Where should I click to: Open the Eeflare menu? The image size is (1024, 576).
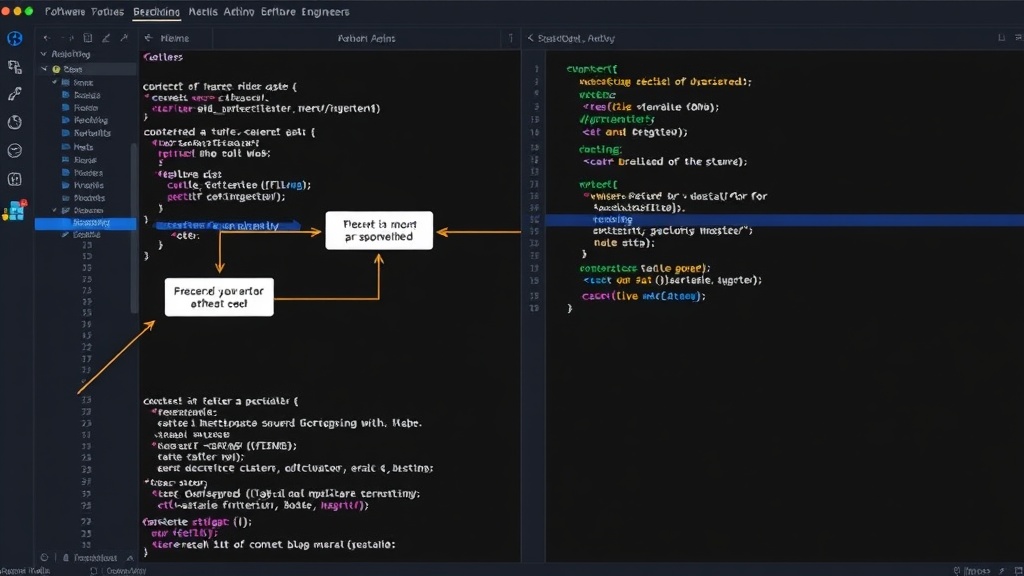coord(278,12)
